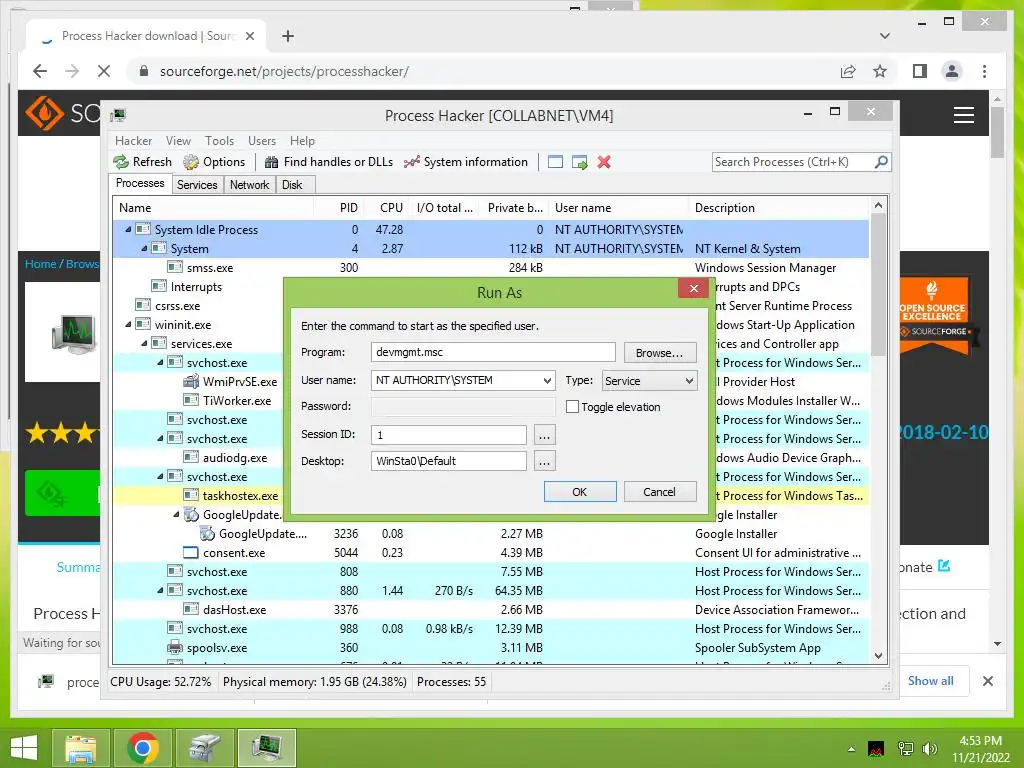1024x768 pixels.
Task: Stop loading the page
Action: [x=104, y=71]
